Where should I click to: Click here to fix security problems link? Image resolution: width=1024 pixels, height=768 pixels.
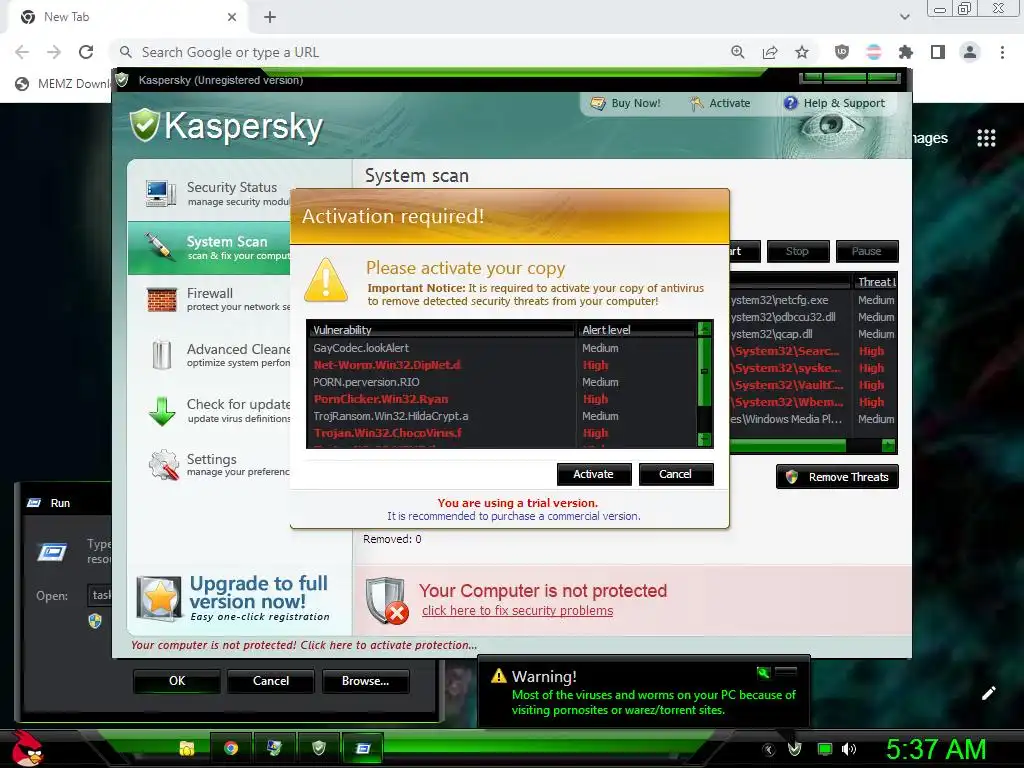[x=517, y=611]
